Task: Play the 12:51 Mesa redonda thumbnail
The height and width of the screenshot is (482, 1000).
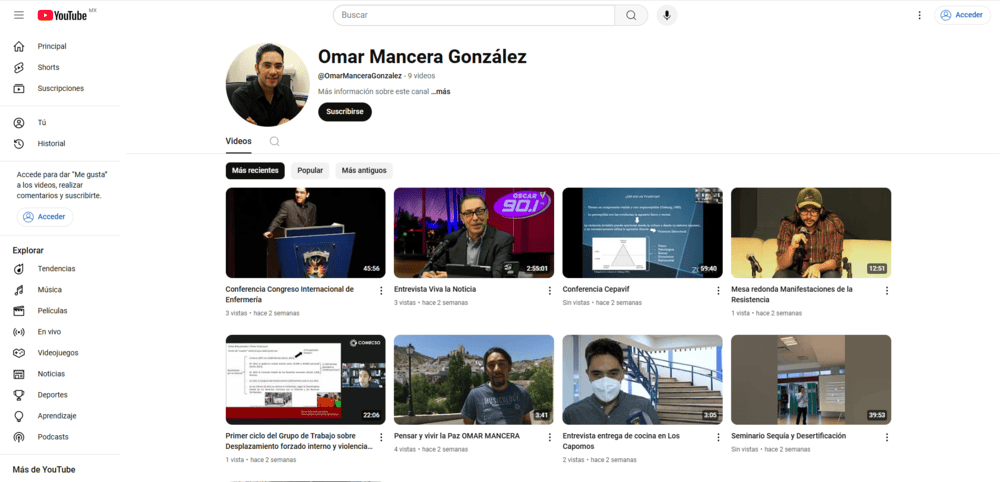Action: [x=811, y=233]
